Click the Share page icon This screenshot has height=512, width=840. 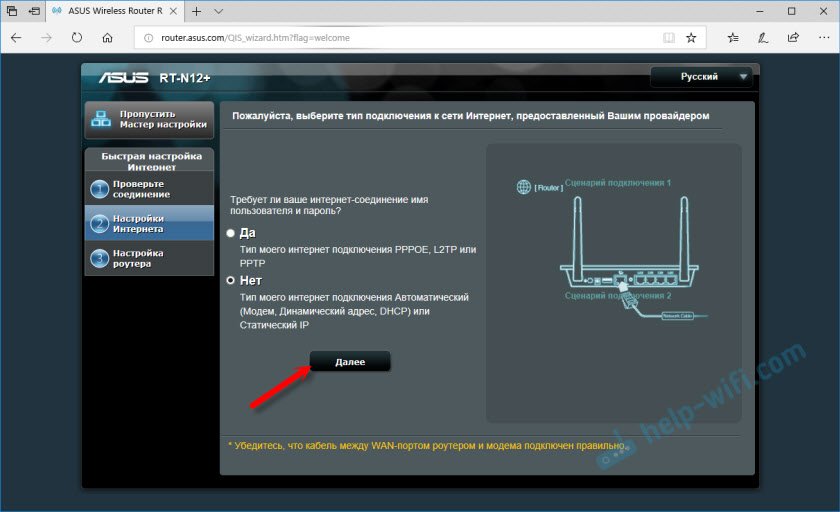[x=793, y=38]
